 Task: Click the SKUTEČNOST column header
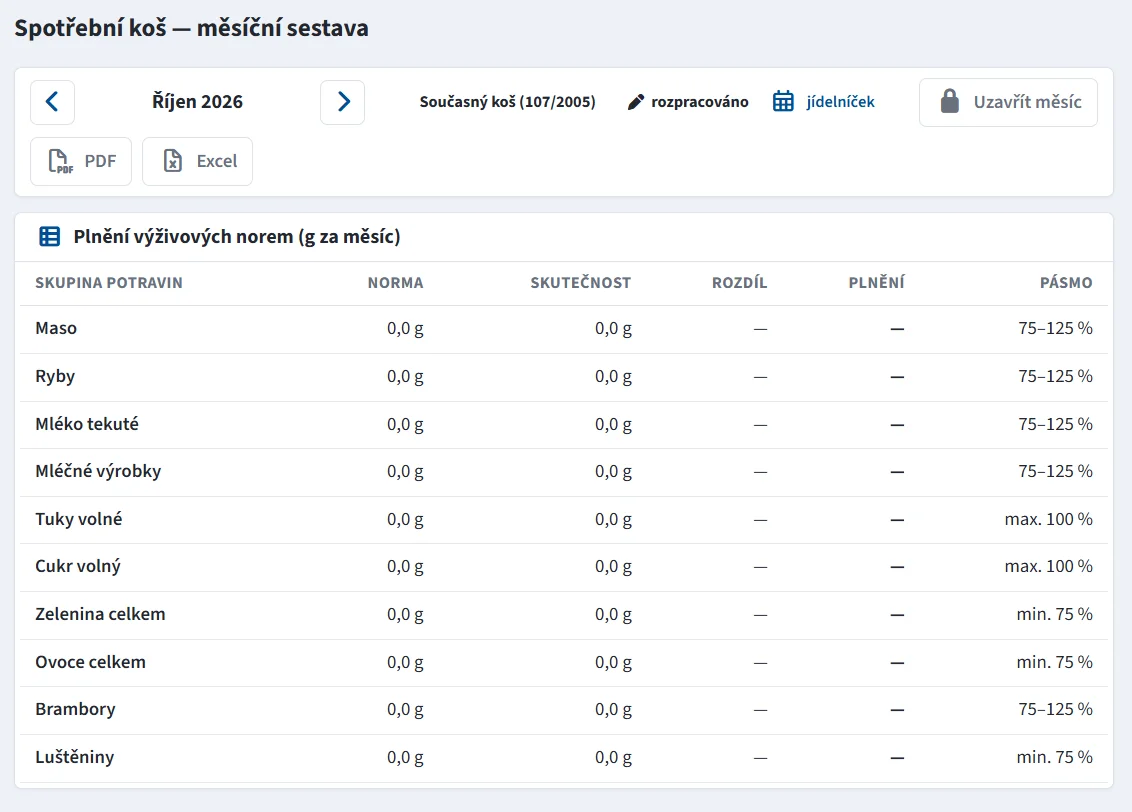point(580,283)
